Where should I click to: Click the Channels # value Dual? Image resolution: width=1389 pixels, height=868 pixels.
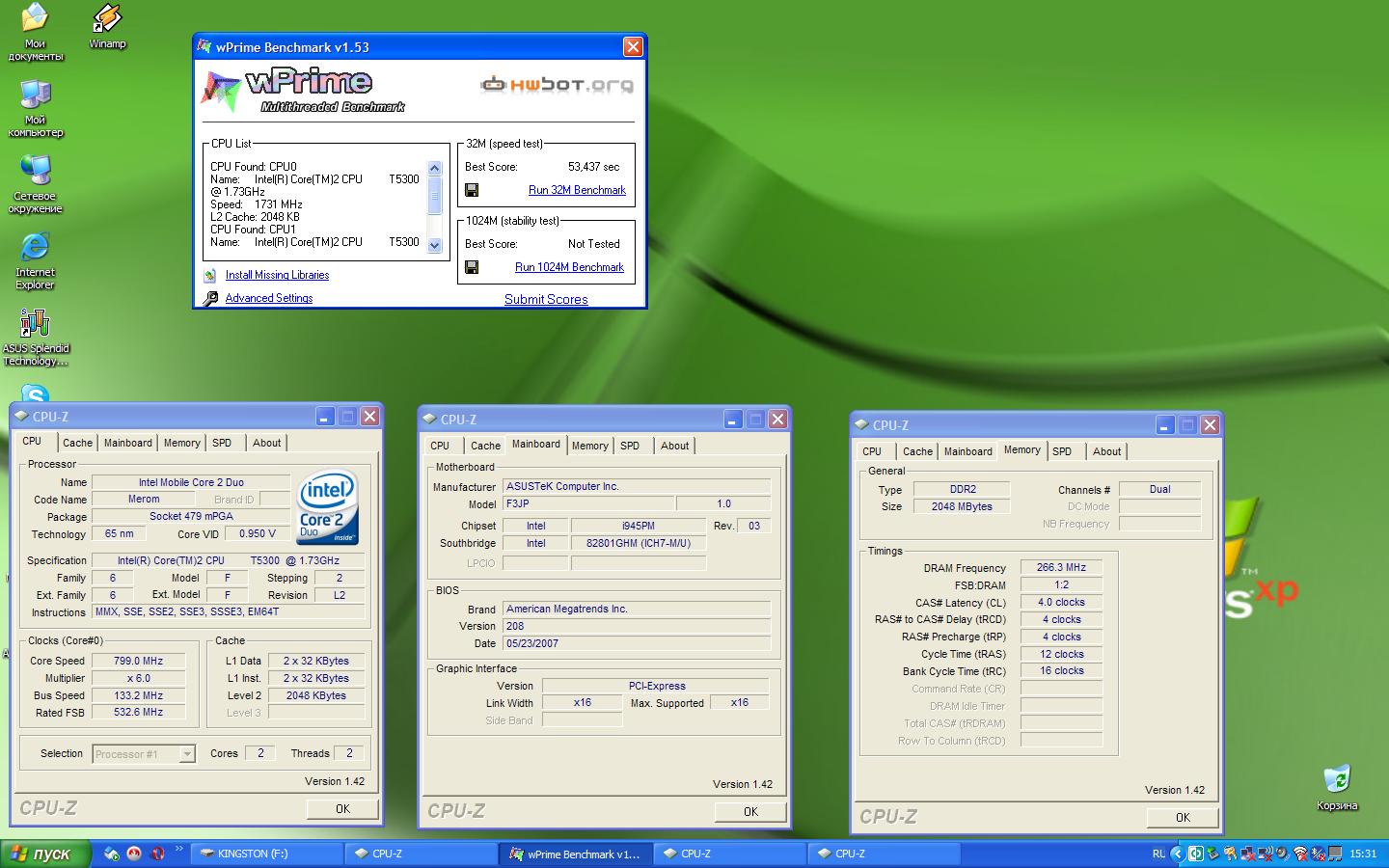pos(1159,489)
